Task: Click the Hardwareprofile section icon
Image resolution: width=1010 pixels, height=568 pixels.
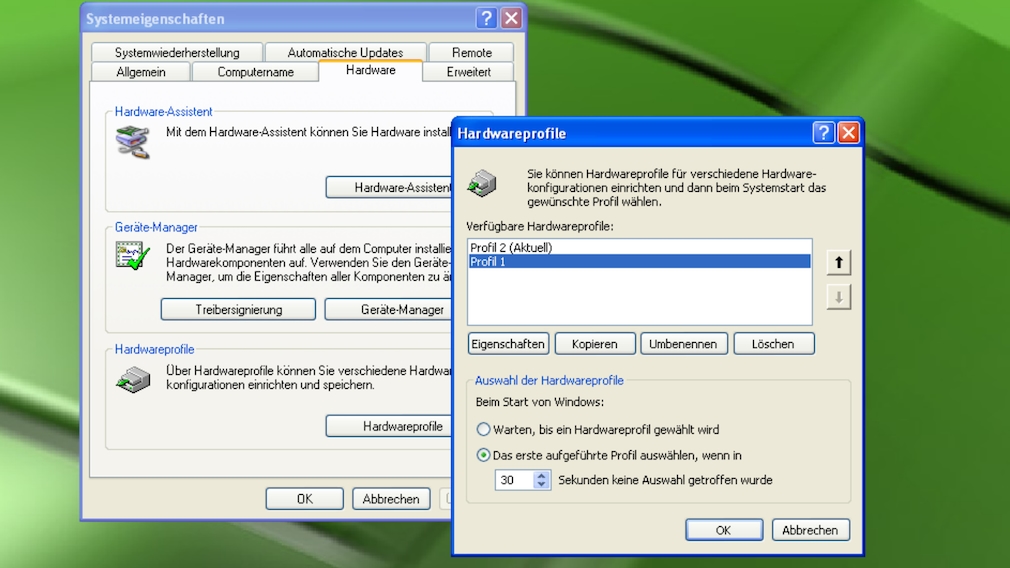Action: tap(132, 379)
